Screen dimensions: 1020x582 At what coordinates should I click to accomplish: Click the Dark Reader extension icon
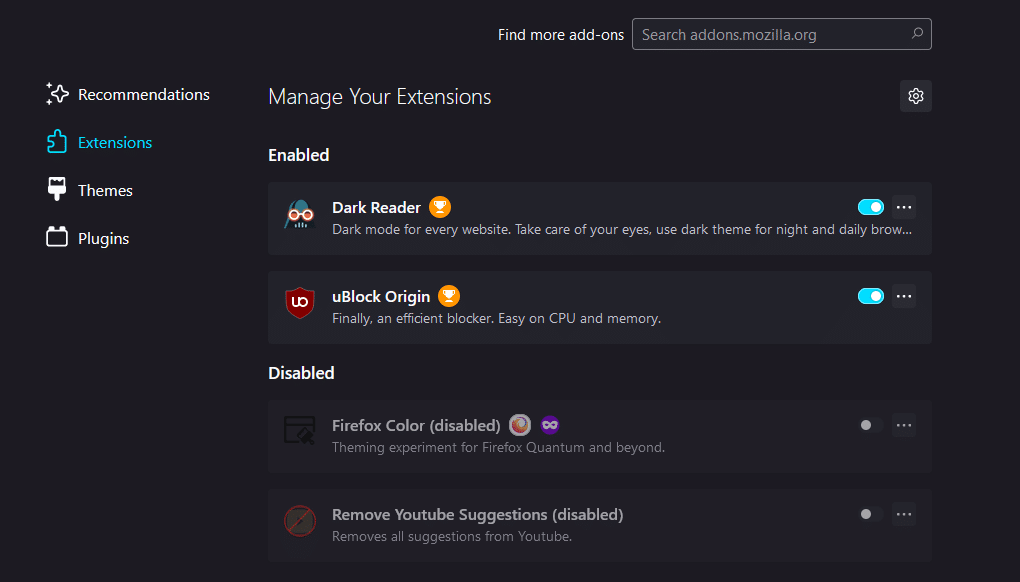[300, 215]
